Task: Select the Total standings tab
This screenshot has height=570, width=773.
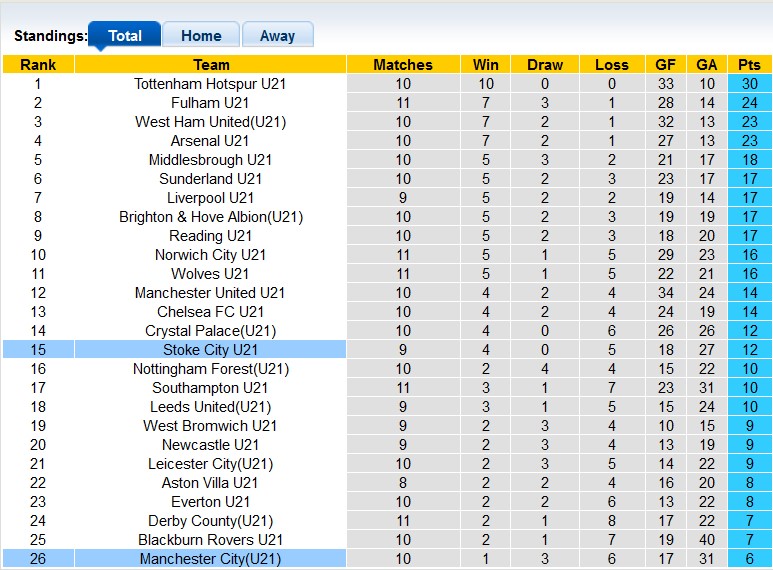Action: [125, 35]
